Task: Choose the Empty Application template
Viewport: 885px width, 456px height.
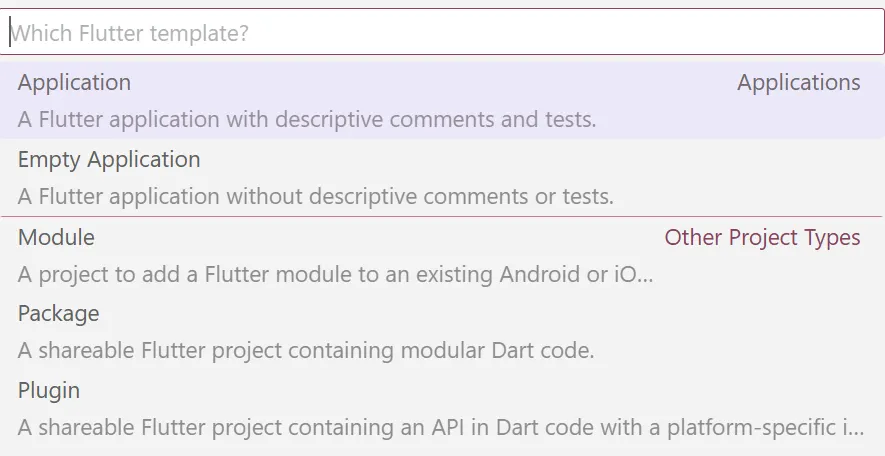Action: [x=109, y=160]
